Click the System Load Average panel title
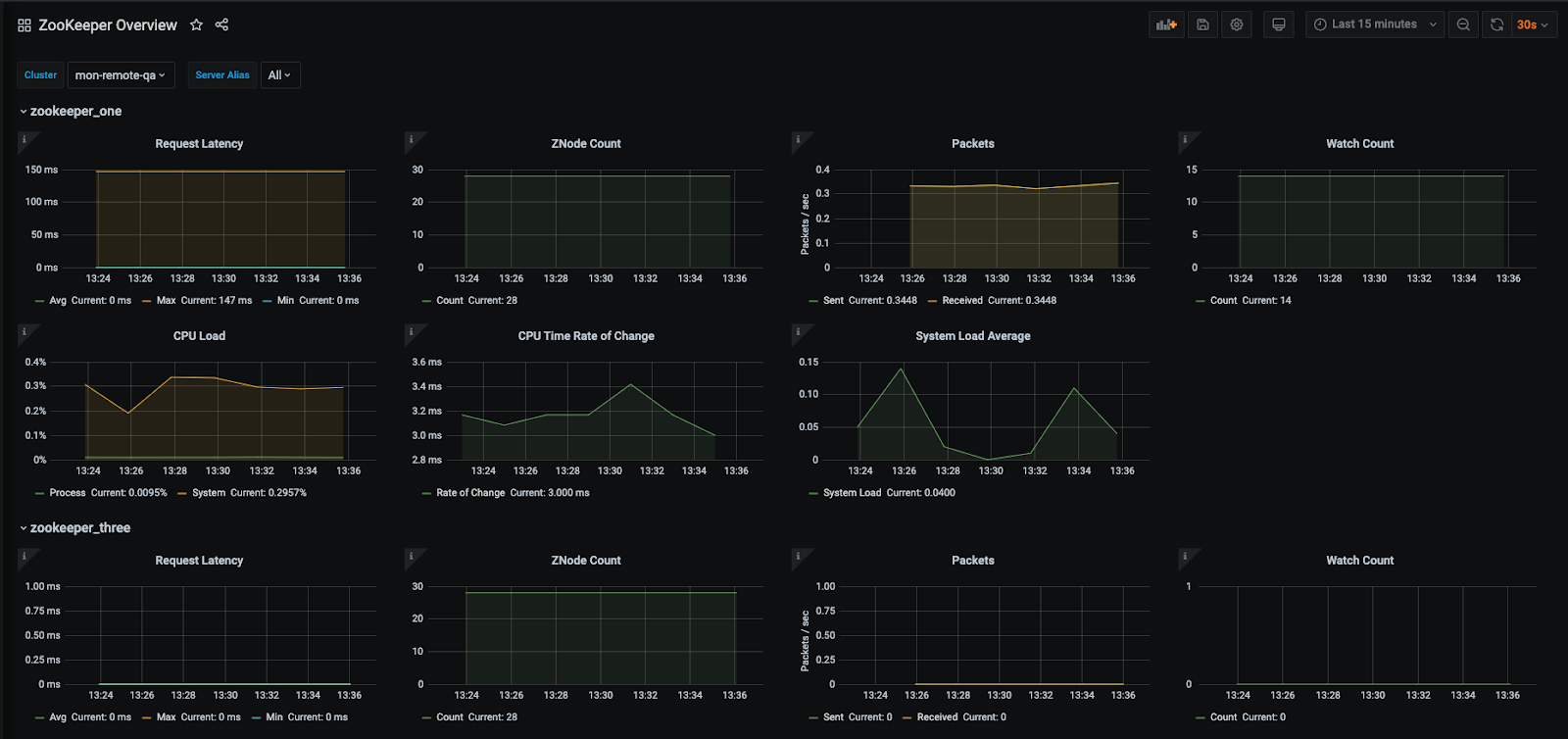 (973, 336)
